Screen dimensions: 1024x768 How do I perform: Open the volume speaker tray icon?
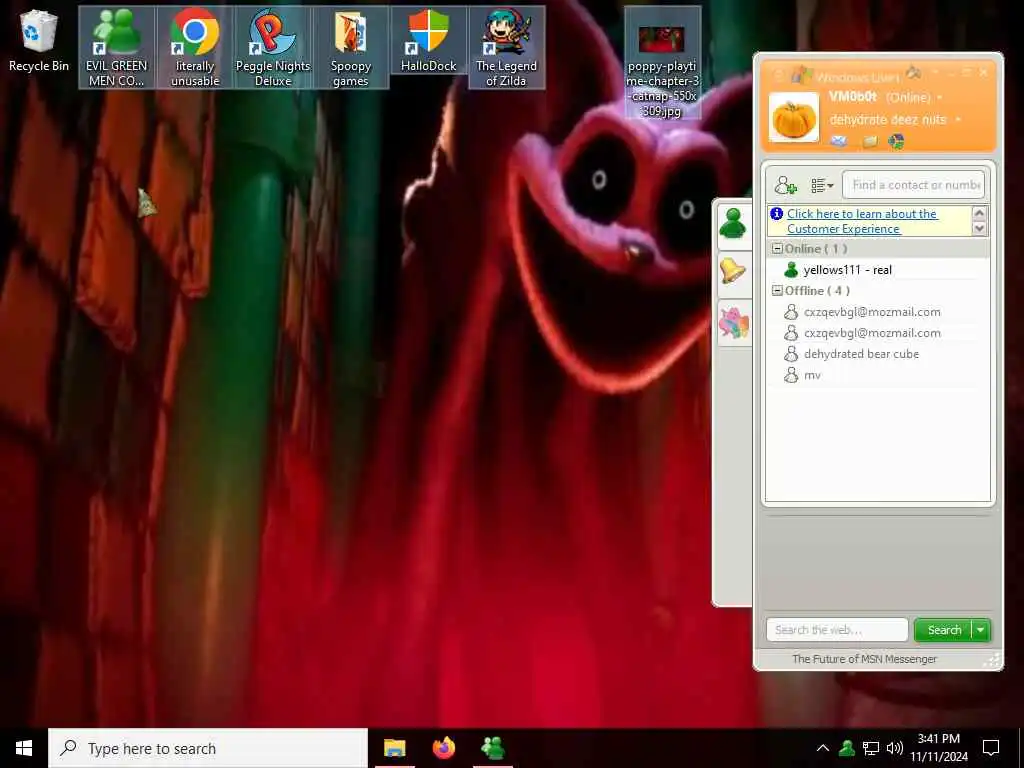pos(895,748)
